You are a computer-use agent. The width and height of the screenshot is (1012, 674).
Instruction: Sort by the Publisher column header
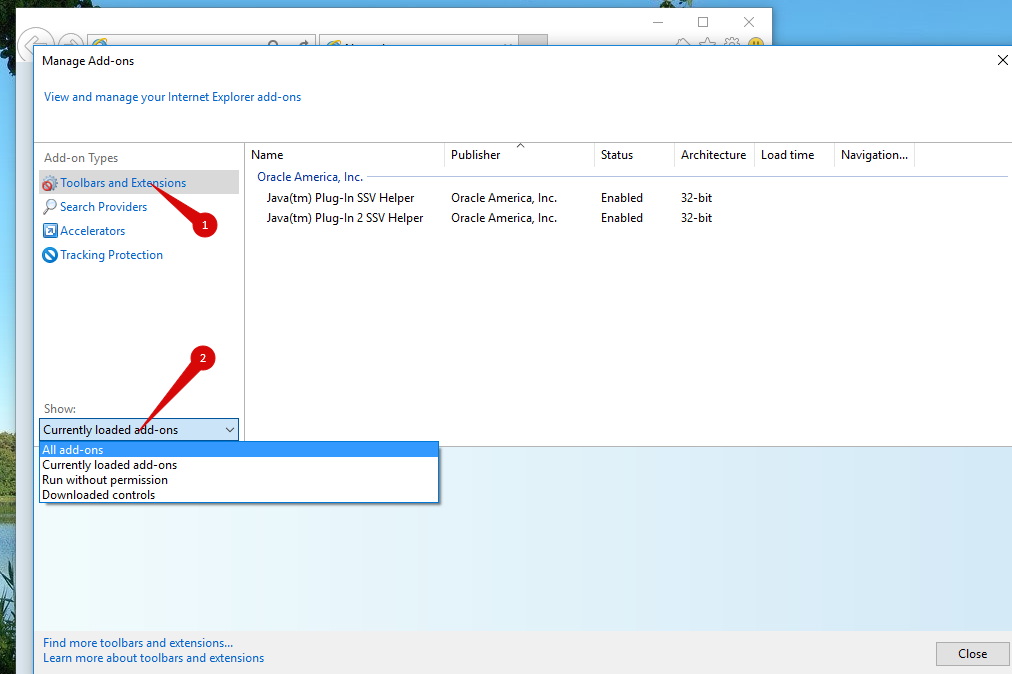tap(519, 155)
